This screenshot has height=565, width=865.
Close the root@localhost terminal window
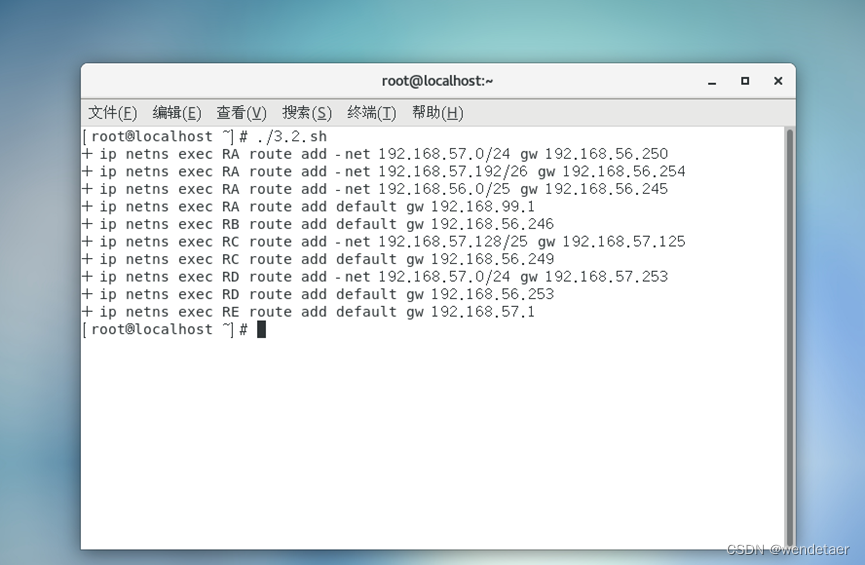point(778,81)
